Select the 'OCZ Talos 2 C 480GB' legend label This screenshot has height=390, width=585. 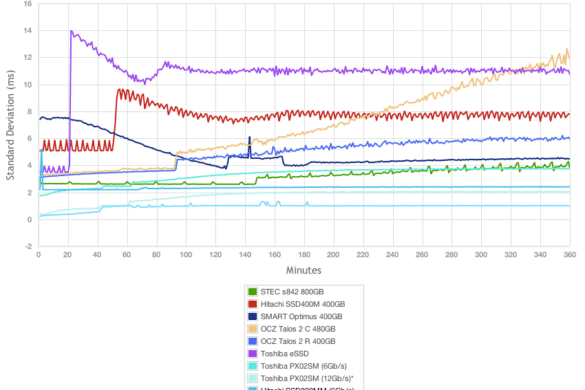(x=298, y=329)
